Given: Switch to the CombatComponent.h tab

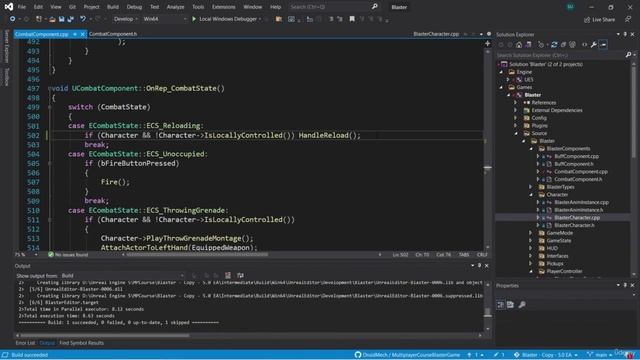Looking at the screenshot, I should point(113,34).
